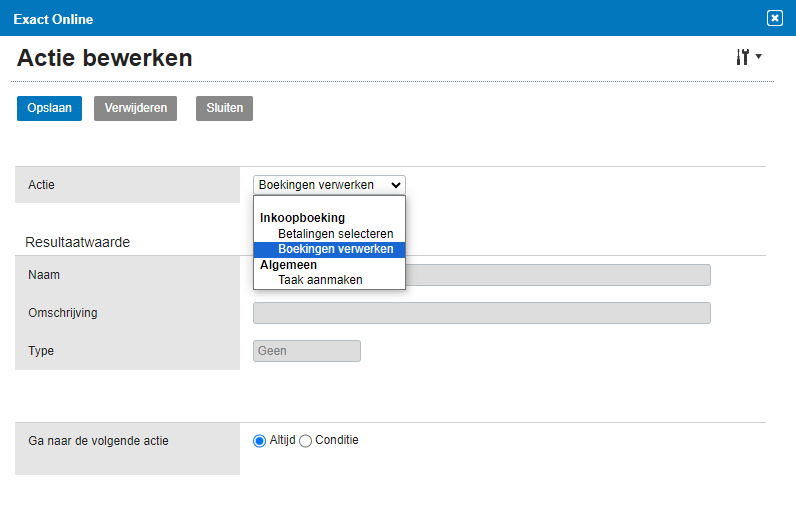Screen dimensions: 796x511
Task: Click the Exact Online title bar text
Action: pyautogui.click(x=53, y=18)
